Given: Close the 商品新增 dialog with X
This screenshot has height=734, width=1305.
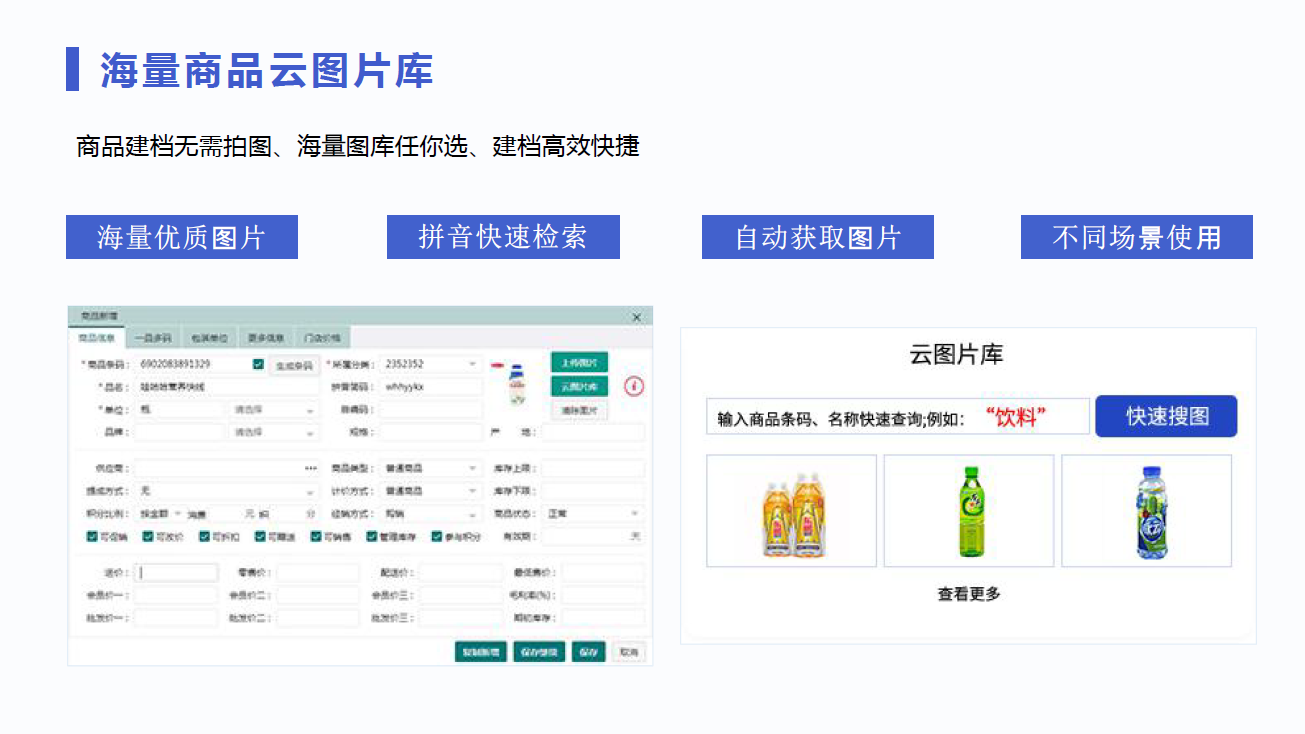Looking at the screenshot, I should coord(637,317).
